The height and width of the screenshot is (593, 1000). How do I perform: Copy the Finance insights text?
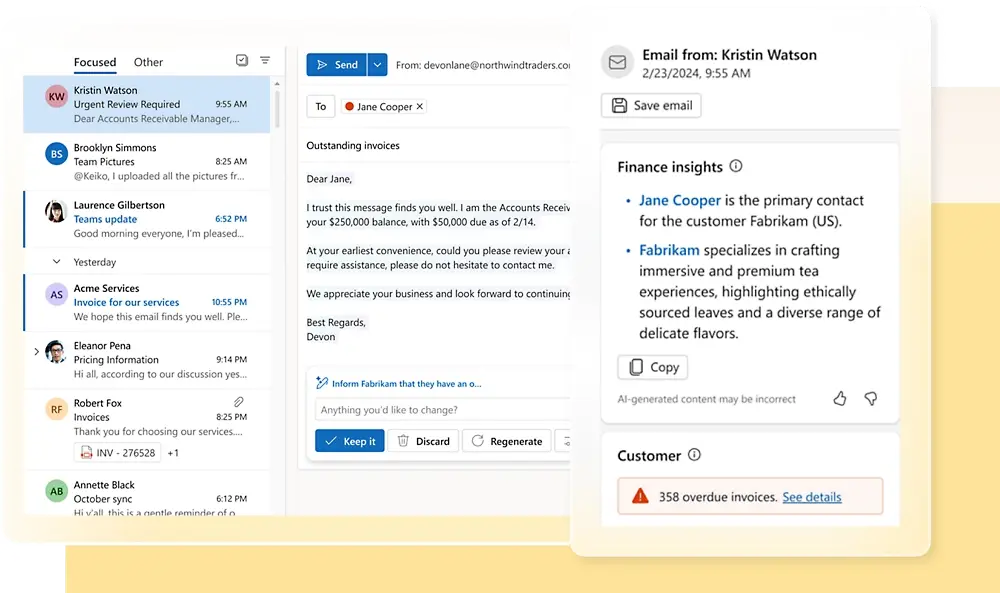click(x=652, y=367)
